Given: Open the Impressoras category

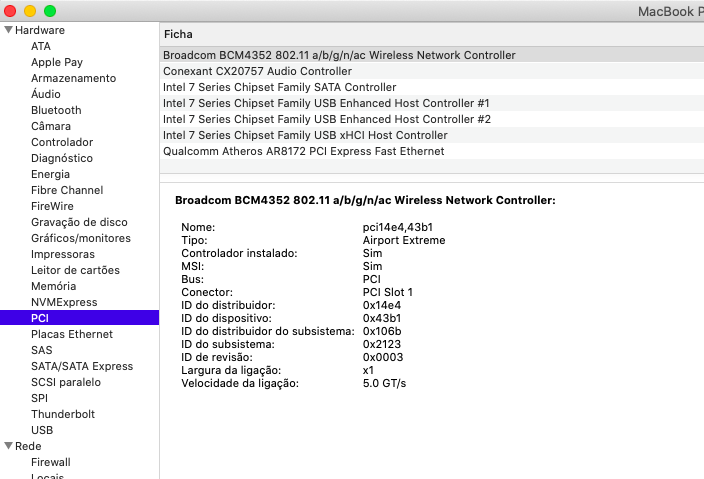Looking at the screenshot, I should pyautogui.click(x=63, y=255).
